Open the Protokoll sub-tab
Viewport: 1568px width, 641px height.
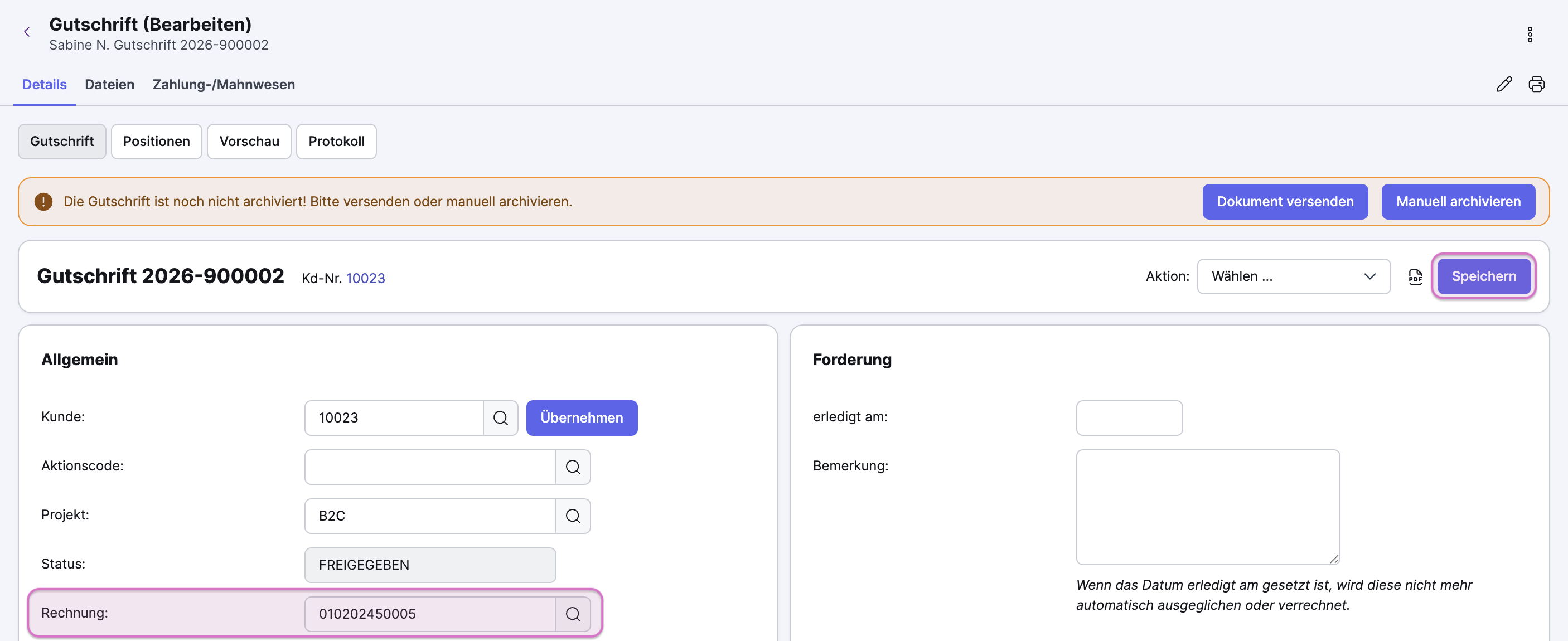[337, 141]
